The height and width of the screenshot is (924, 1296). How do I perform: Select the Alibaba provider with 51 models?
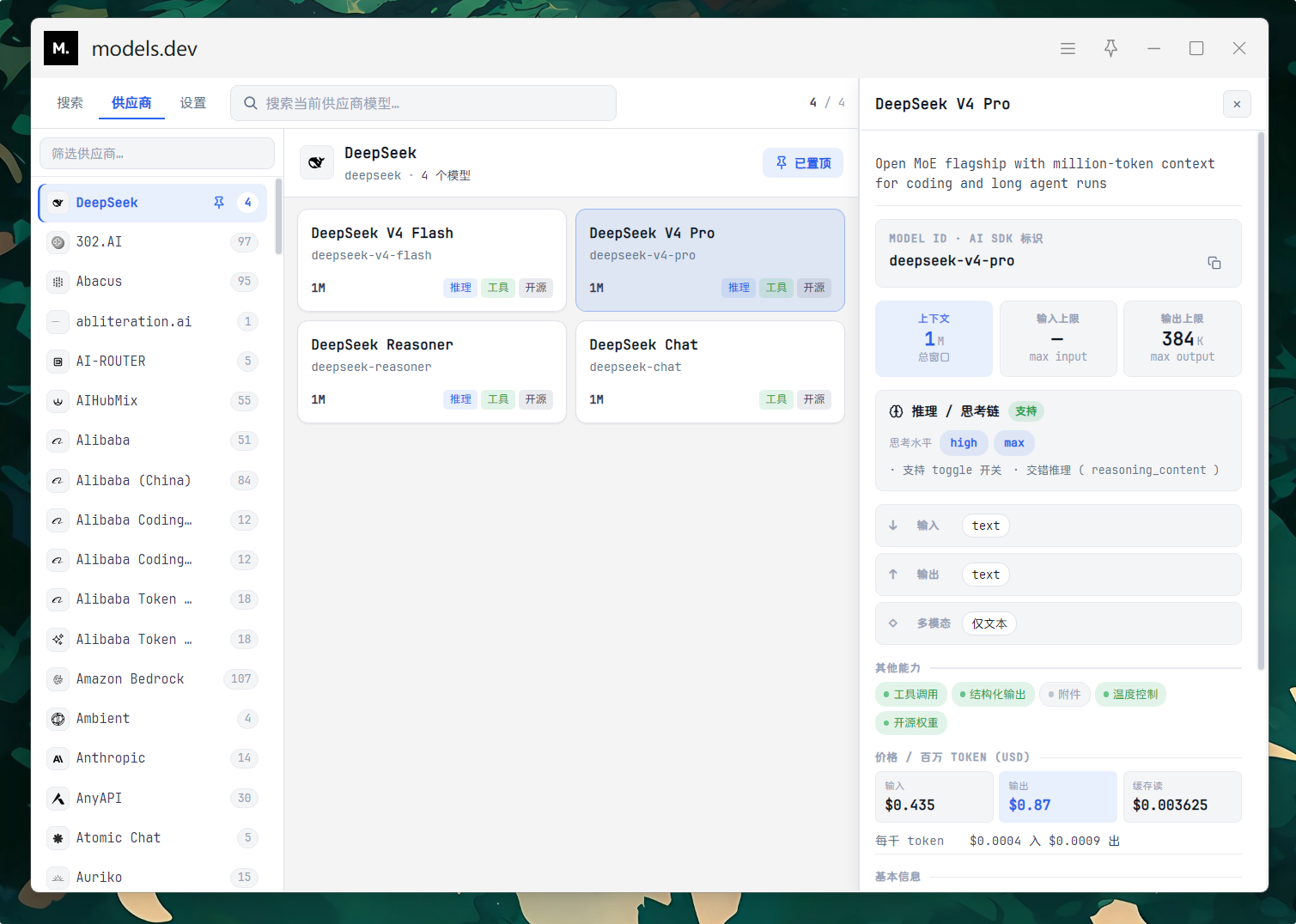coord(153,441)
